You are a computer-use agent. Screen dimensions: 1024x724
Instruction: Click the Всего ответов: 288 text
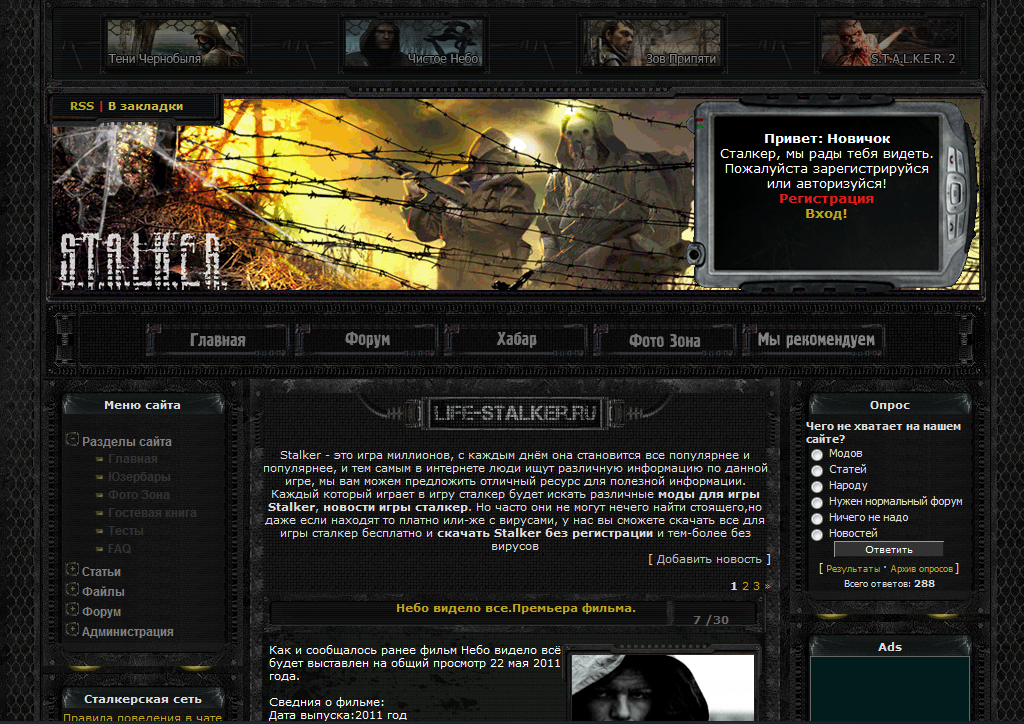pos(889,584)
